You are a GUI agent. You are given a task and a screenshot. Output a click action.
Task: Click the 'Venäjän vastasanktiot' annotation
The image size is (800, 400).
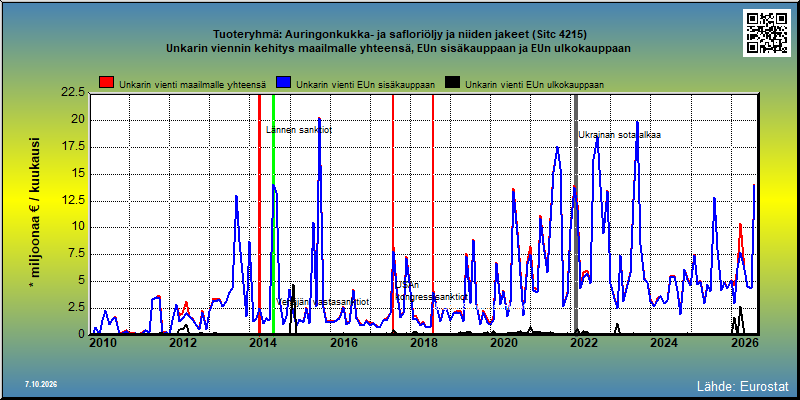click(x=323, y=302)
